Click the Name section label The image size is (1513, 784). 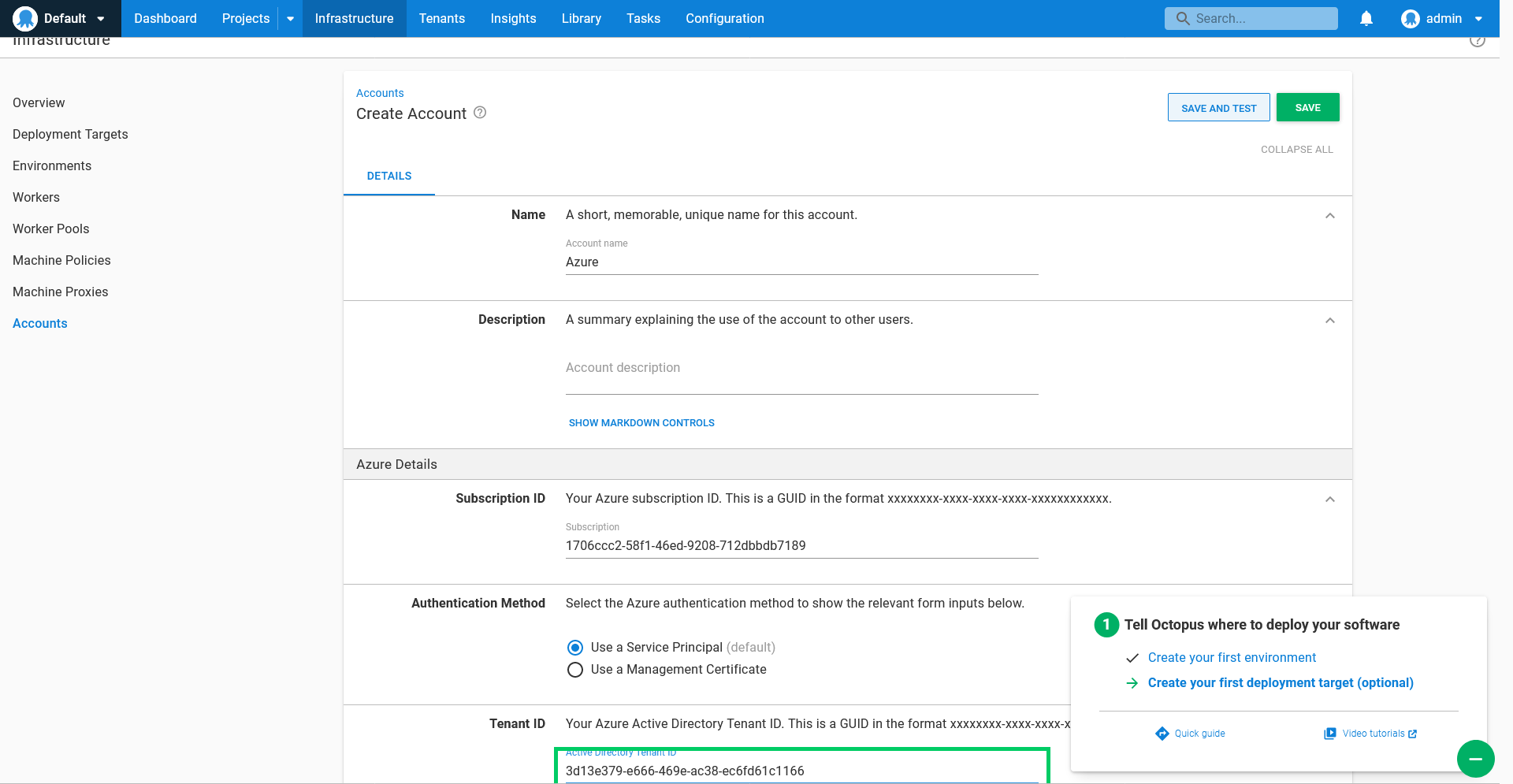tap(528, 214)
